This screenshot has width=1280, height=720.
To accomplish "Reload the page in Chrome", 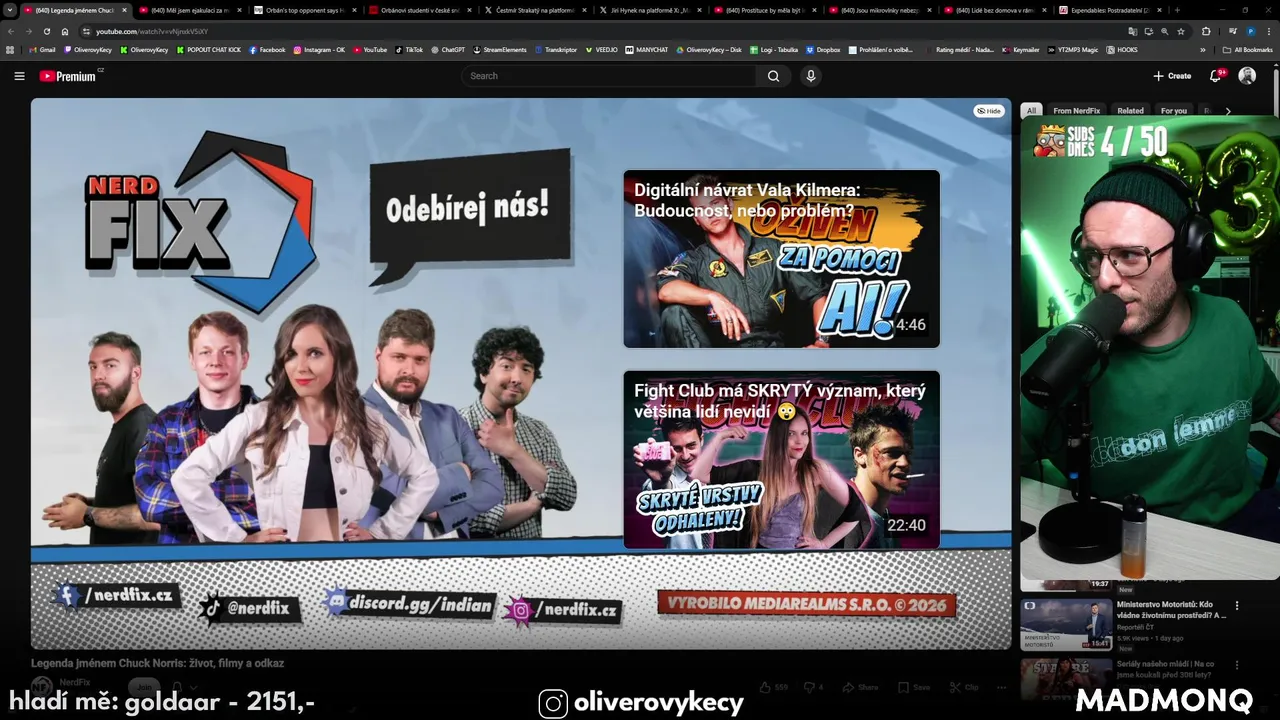I will tap(46, 31).
